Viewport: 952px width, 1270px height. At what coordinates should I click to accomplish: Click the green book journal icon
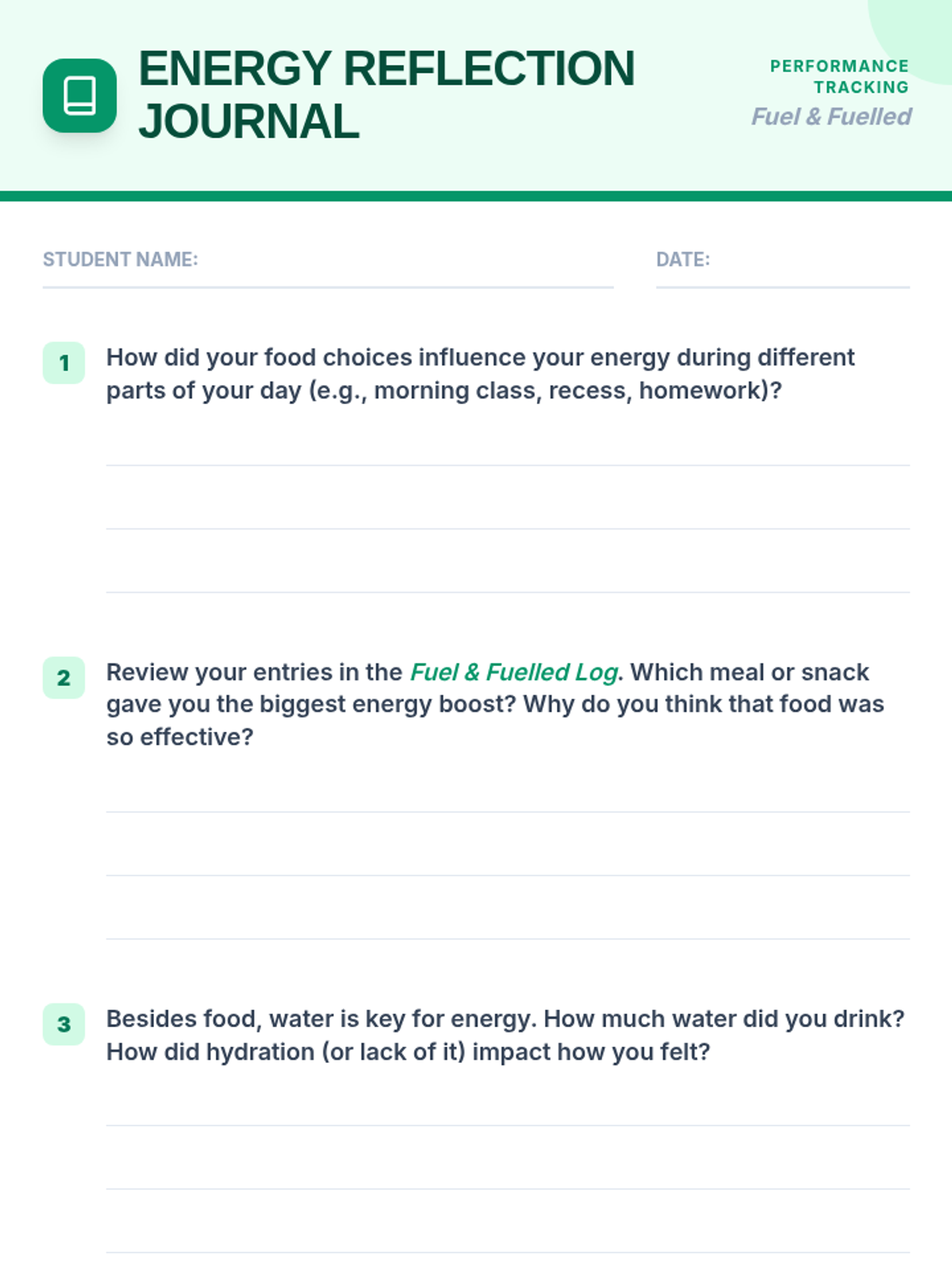[x=79, y=95]
